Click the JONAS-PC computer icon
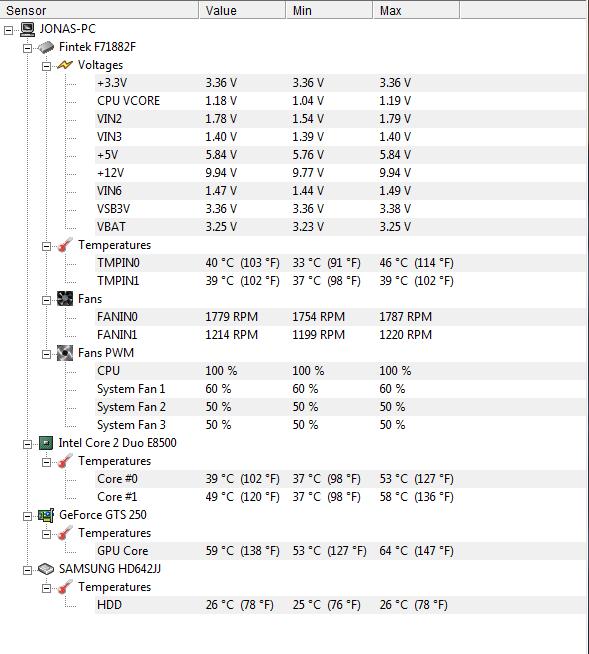Viewport: 589px width, 654px height. pos(28,29)
